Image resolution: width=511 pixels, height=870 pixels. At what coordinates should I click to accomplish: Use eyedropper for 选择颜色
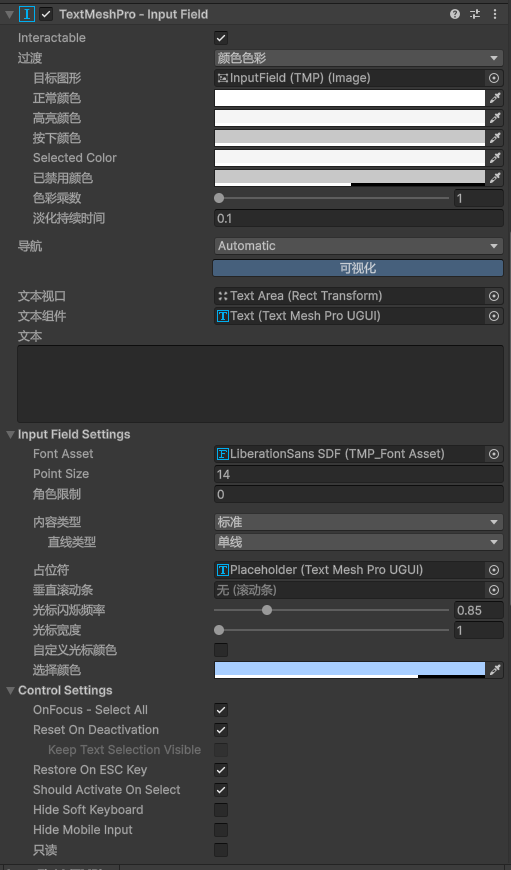click(x=495, y=670)
